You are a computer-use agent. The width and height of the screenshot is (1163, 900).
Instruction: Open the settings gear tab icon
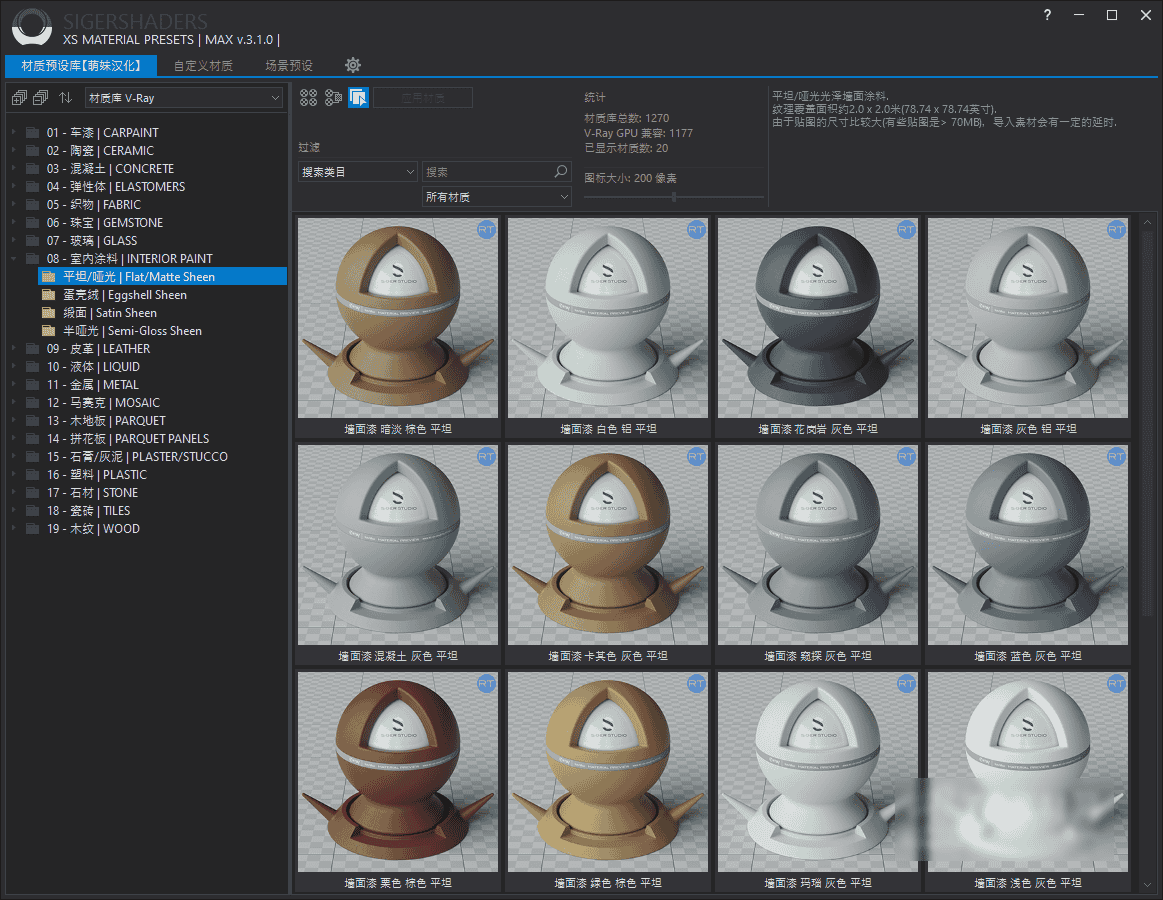(353, 65)
